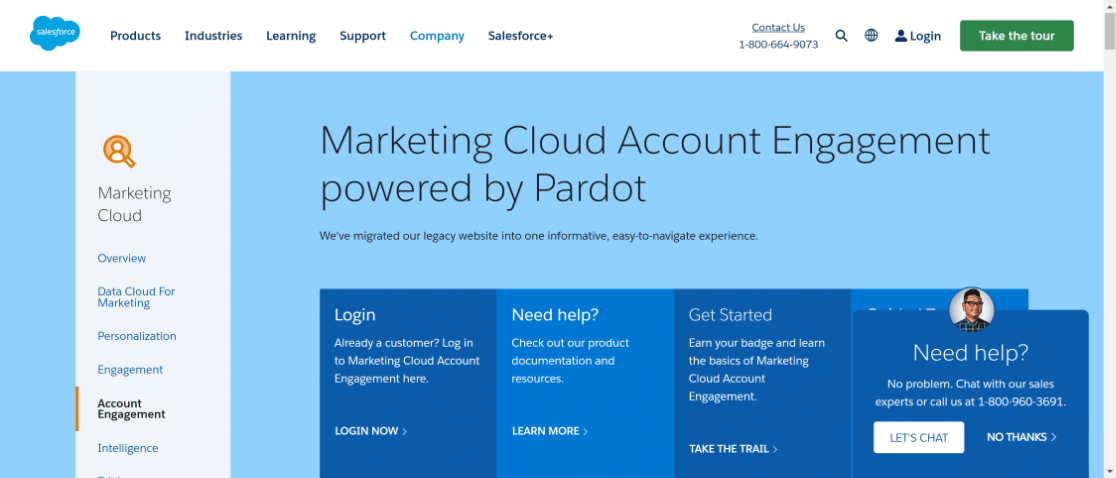
Task: Open the Salesforce+ menu item
Action: coord(520,36)
